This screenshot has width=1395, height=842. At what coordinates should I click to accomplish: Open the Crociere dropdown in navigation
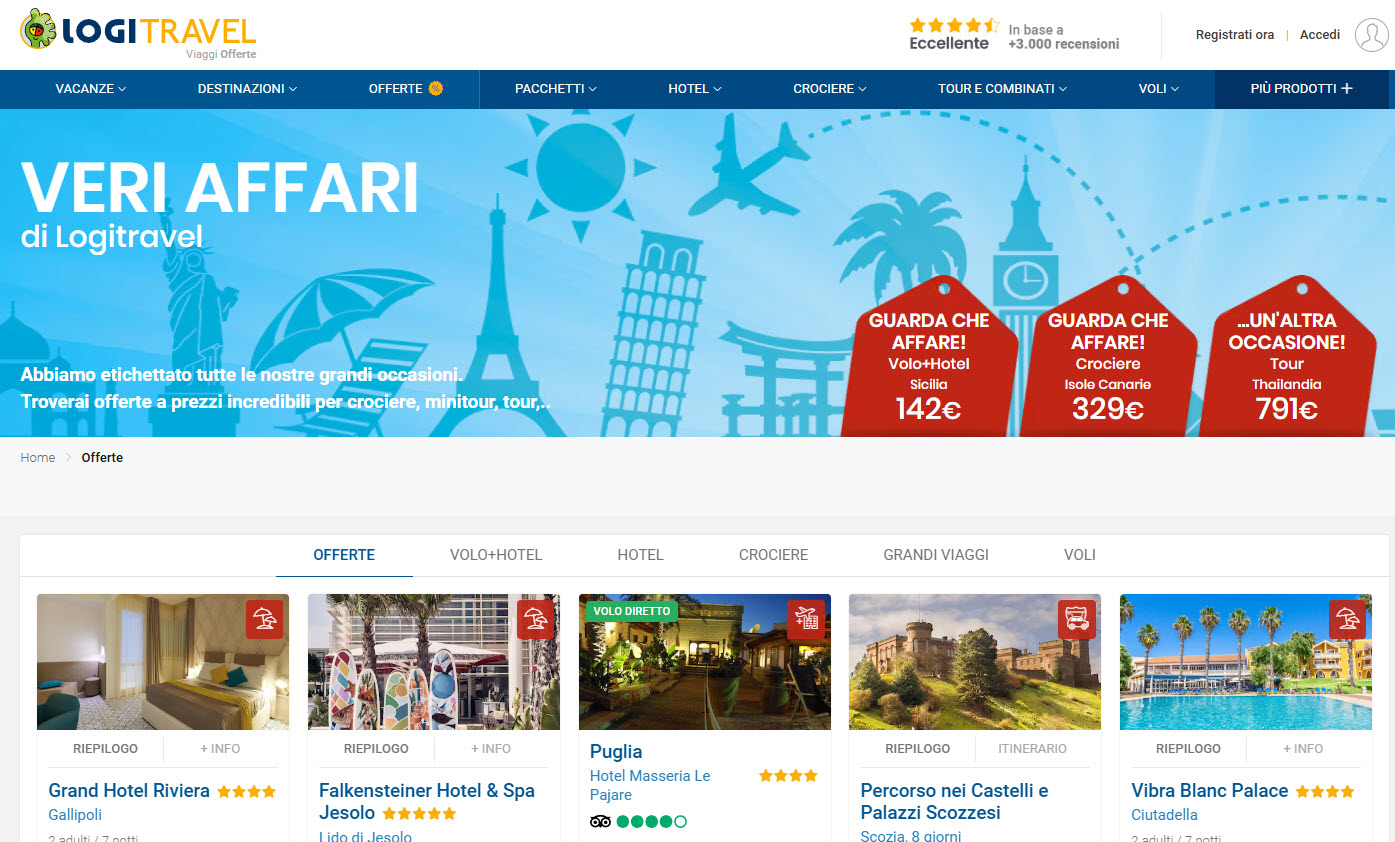(830, 88)
